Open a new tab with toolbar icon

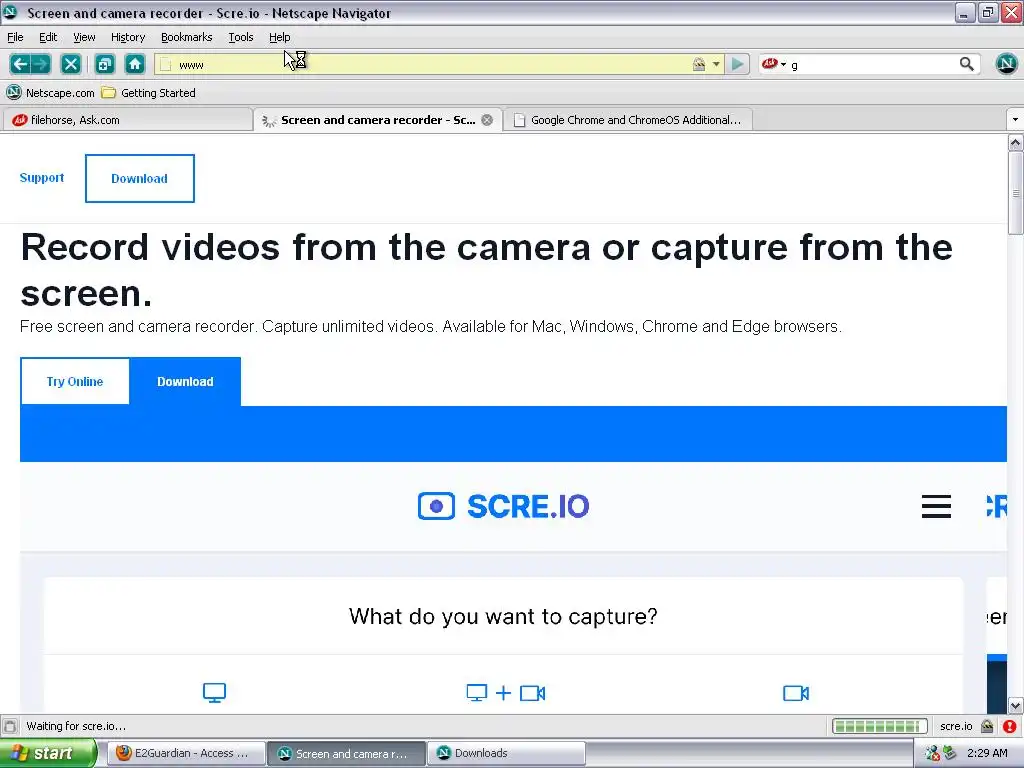click(x=104, y=64)
